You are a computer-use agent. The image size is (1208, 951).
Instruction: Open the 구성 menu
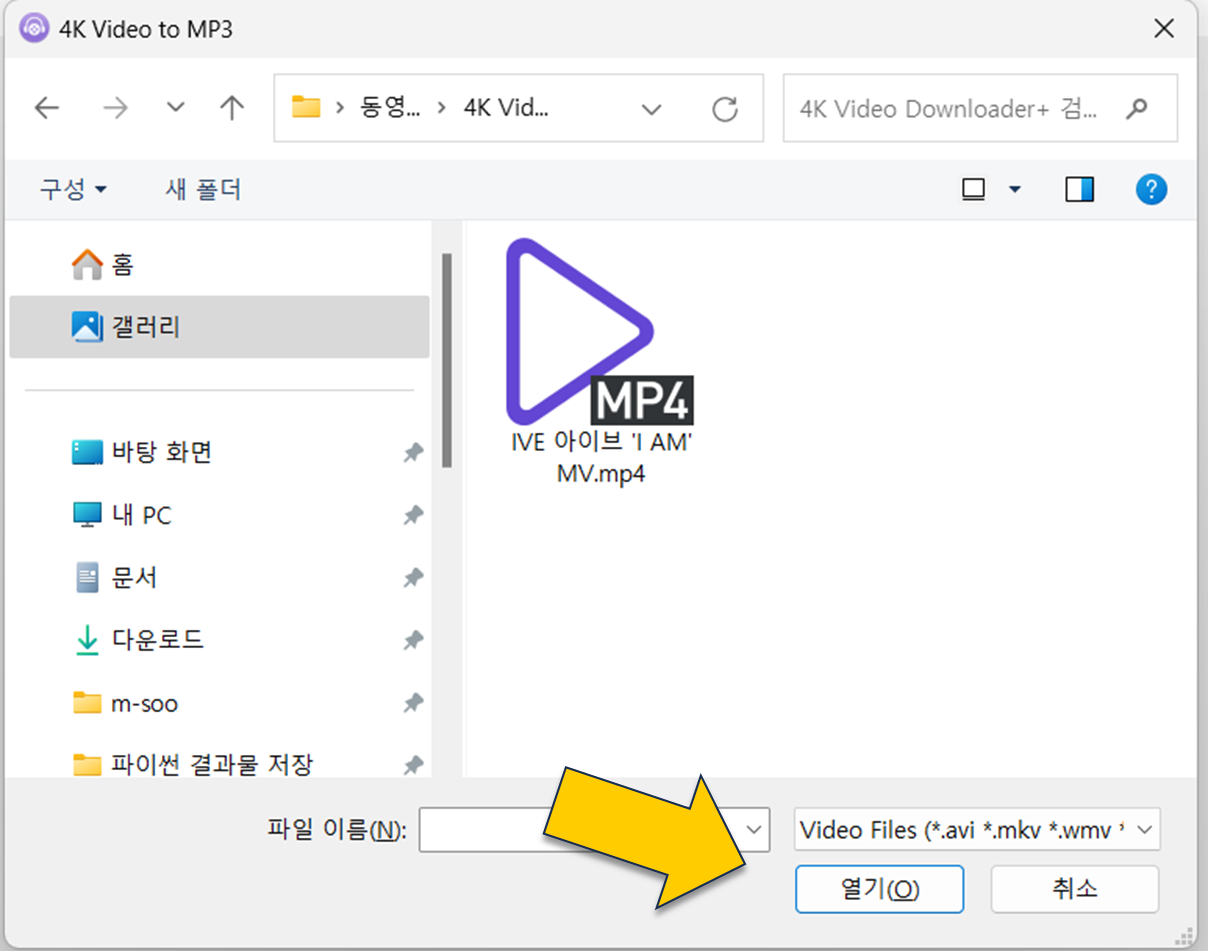[73, 189]
